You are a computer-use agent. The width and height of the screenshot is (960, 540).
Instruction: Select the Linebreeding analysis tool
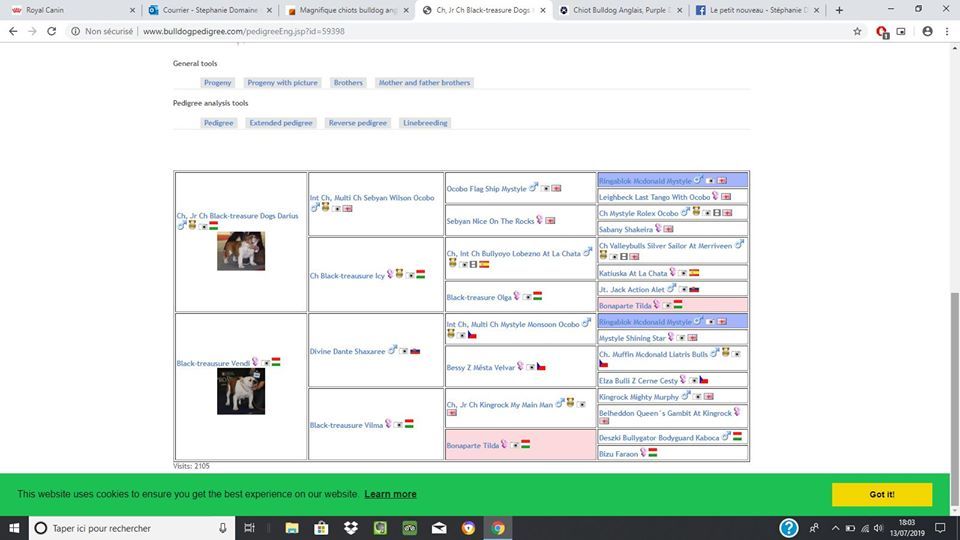[x=425, y=123]
